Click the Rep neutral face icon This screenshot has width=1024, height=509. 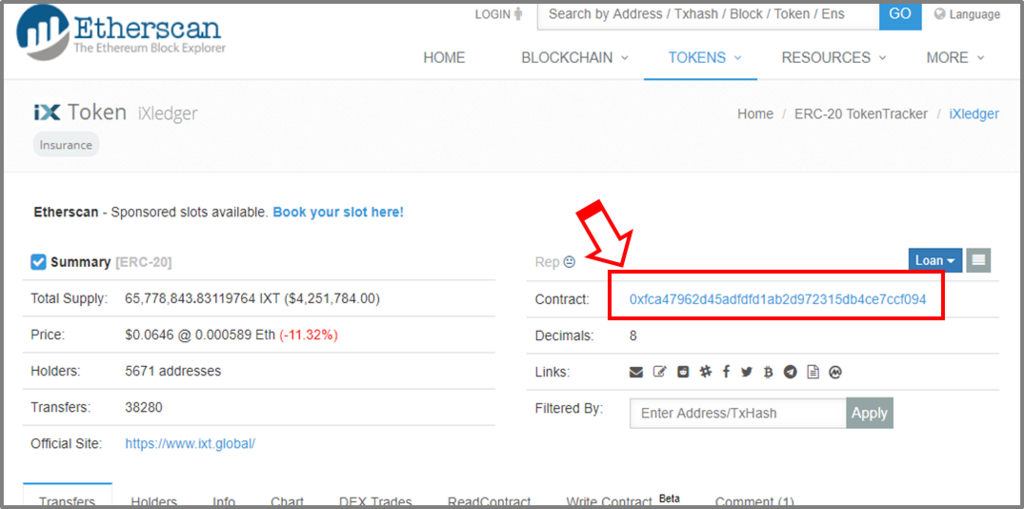pos(569,262)
